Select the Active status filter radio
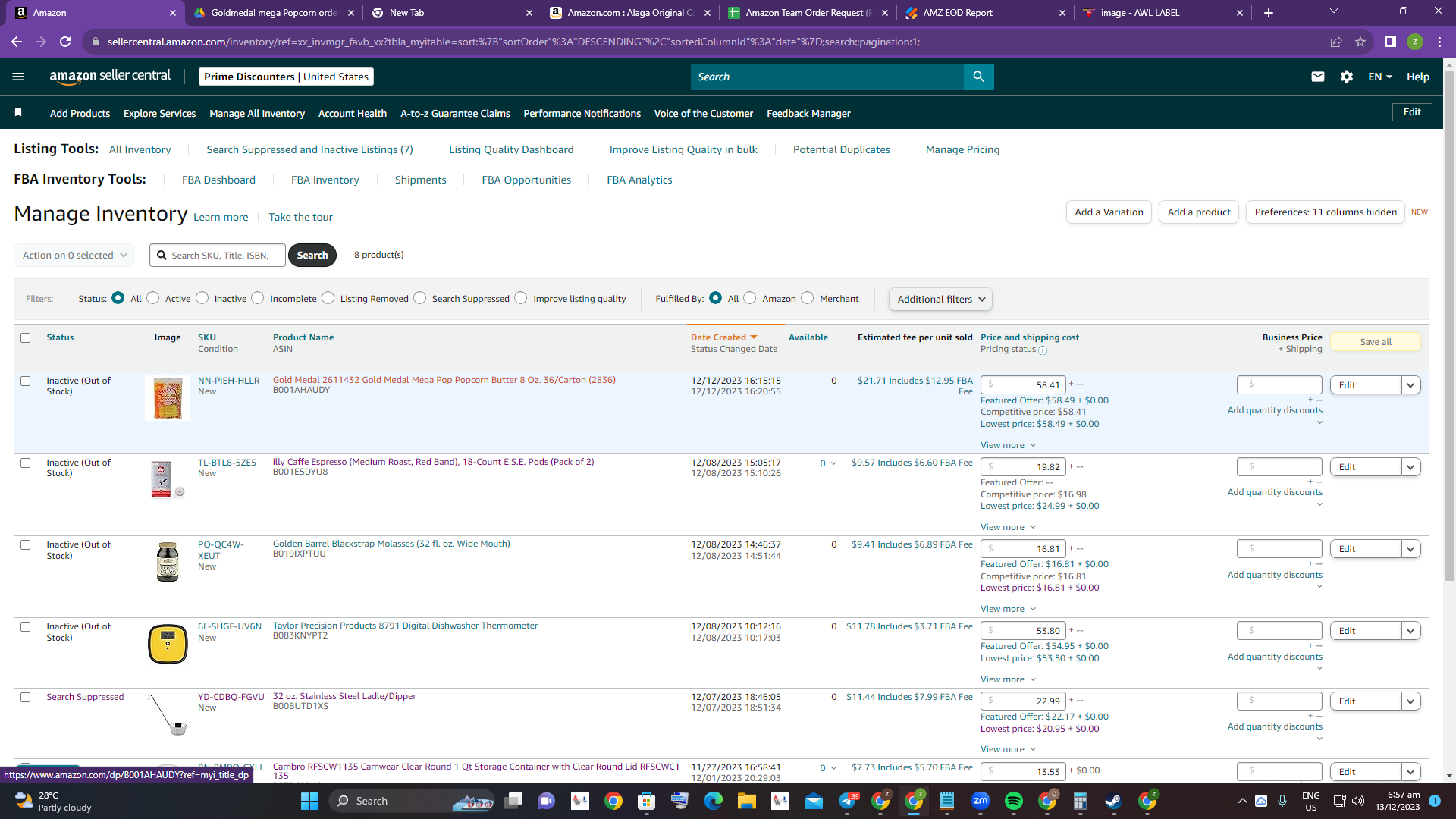 click(x=153, y=298)
